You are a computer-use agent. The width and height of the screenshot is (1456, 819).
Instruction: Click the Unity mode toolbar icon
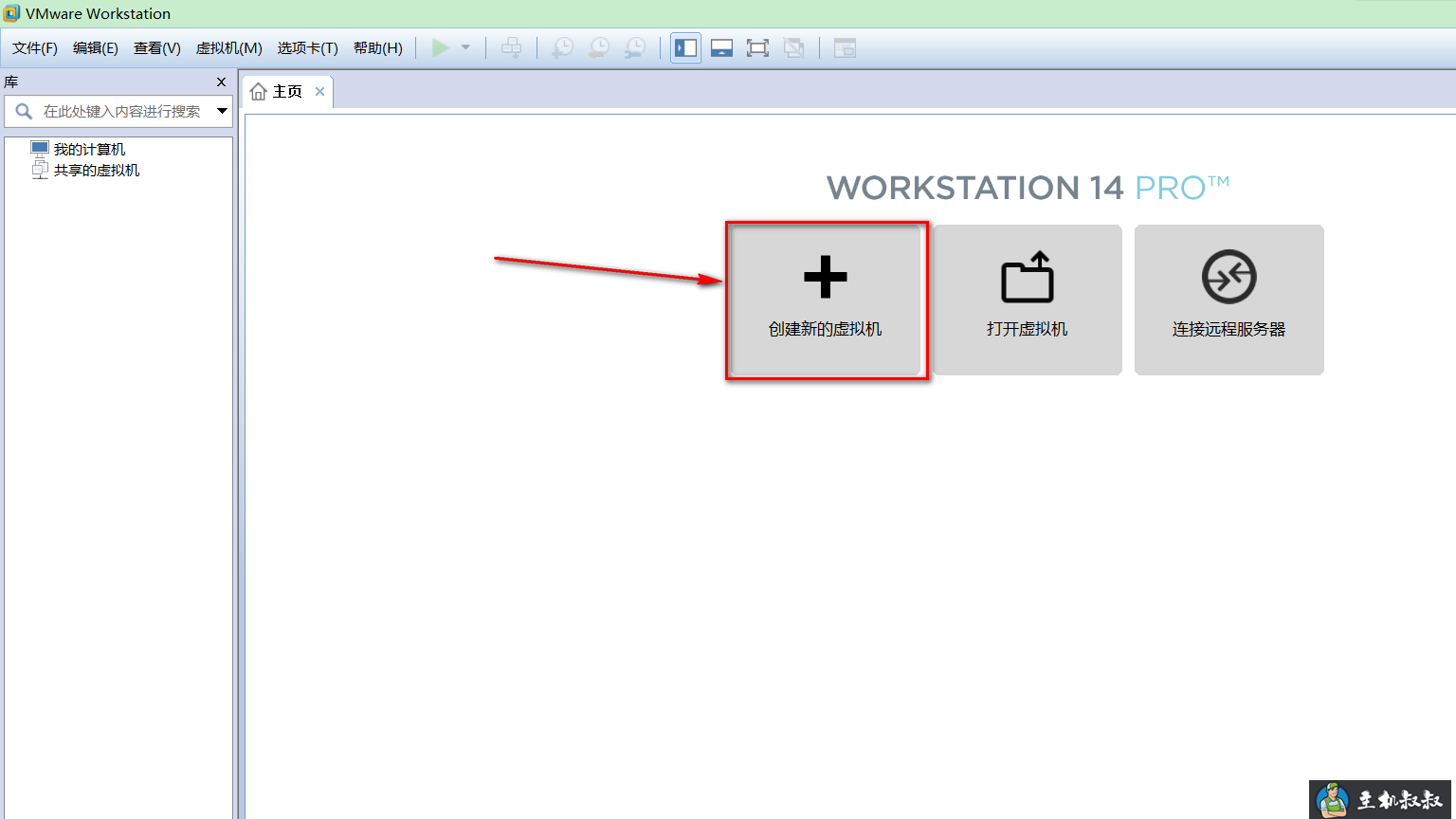pyautogui.click(x=794, y=47)
